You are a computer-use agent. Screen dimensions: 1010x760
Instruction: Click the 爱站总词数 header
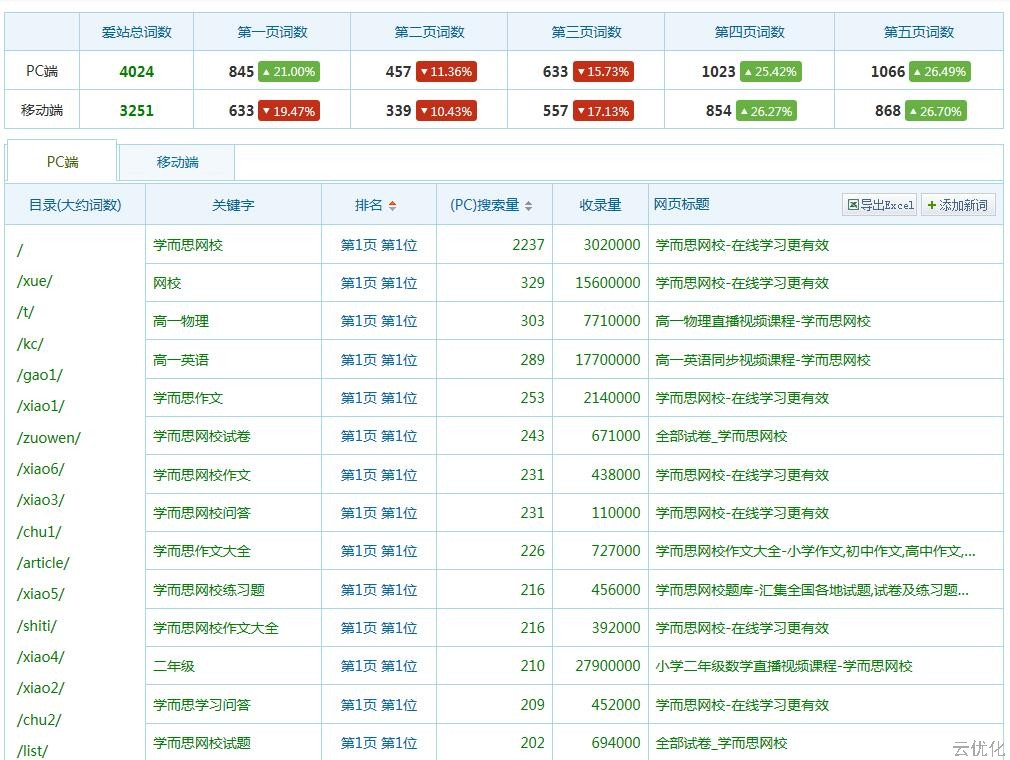[x=137, y=32]
